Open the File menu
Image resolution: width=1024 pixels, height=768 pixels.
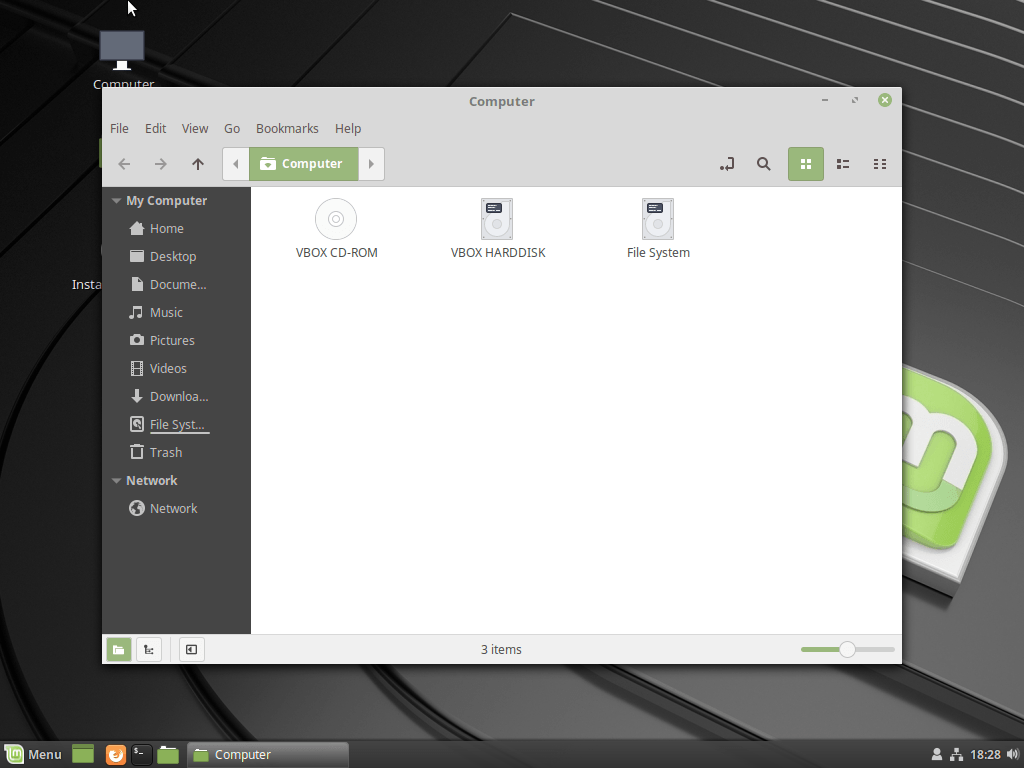pyautogui.click(x=119, y=129)
